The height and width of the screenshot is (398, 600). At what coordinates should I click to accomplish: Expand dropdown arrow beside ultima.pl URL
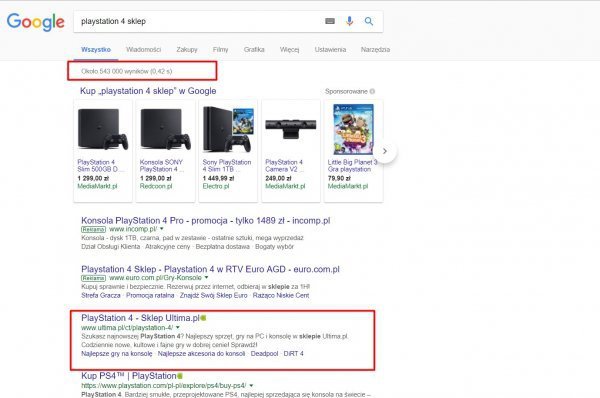[x=178, y=328]
